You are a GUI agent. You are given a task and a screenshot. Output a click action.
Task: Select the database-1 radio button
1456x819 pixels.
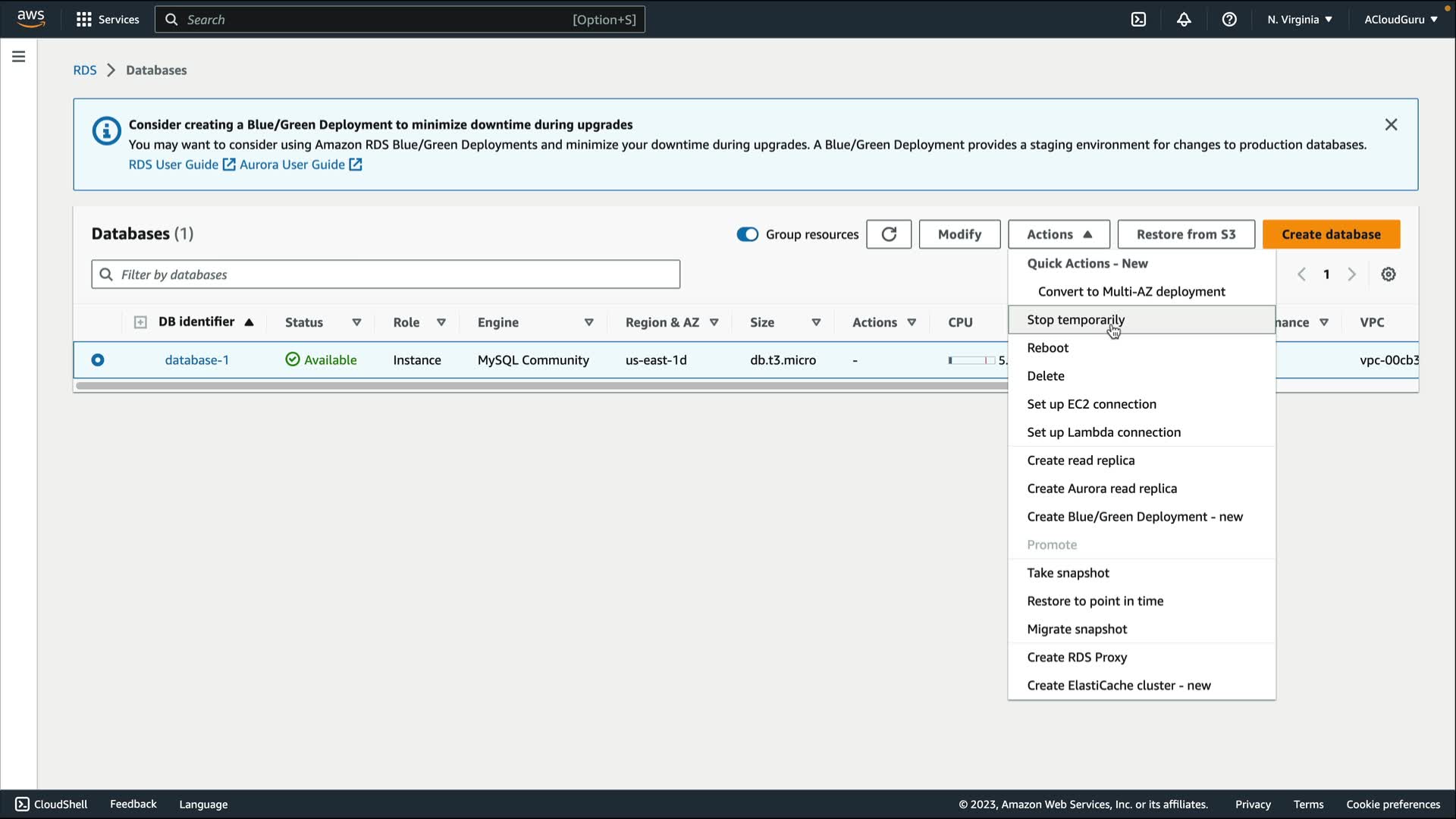pyautogui.click(x=98, y=360)
